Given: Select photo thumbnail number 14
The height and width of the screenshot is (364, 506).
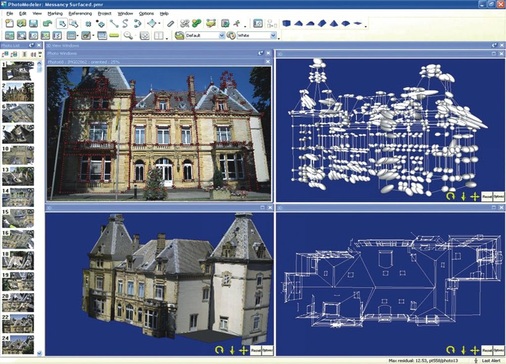Looking at the screenshot, I should tap(18, 197).
